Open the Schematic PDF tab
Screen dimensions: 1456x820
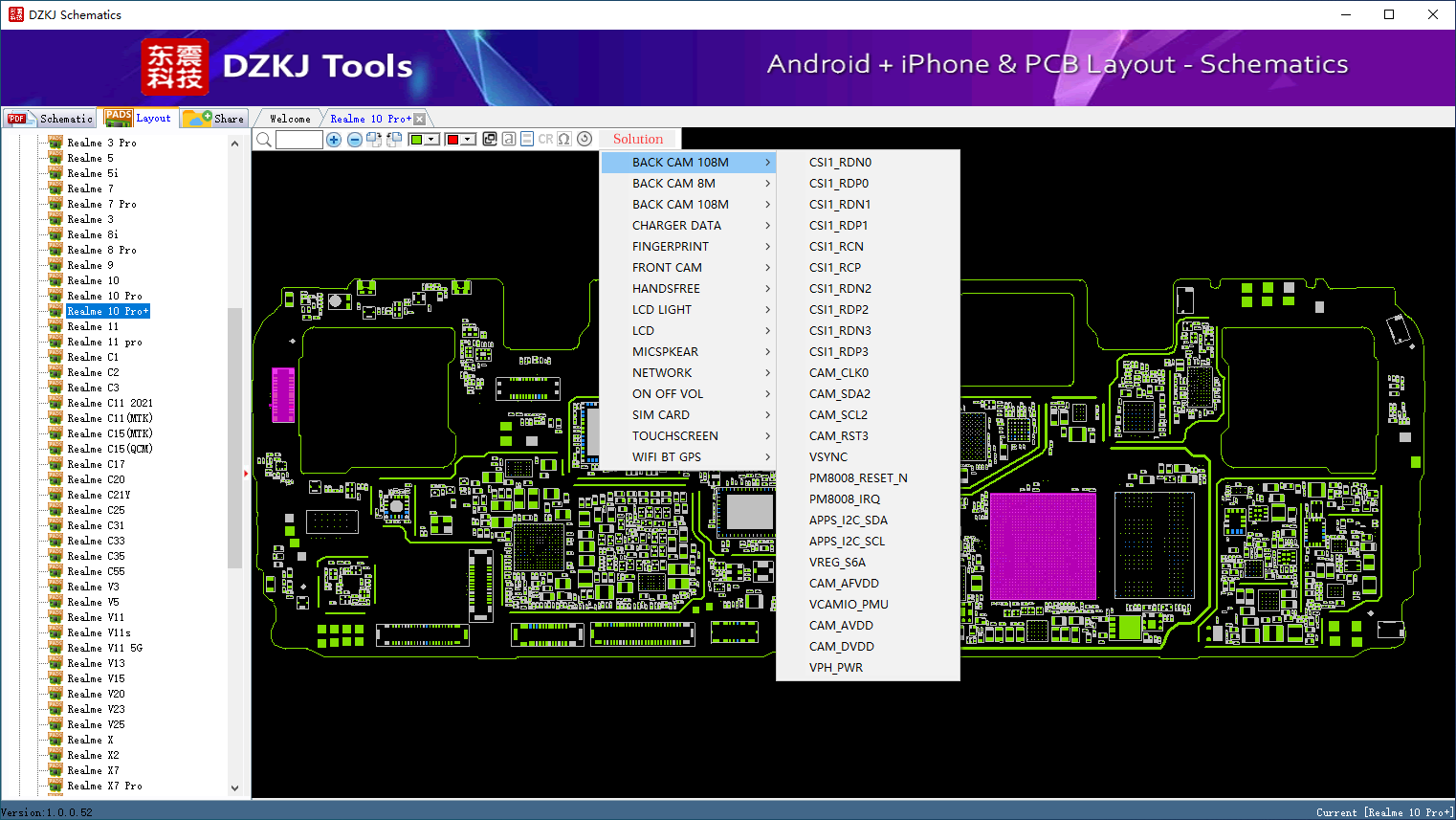click(50, 119)
